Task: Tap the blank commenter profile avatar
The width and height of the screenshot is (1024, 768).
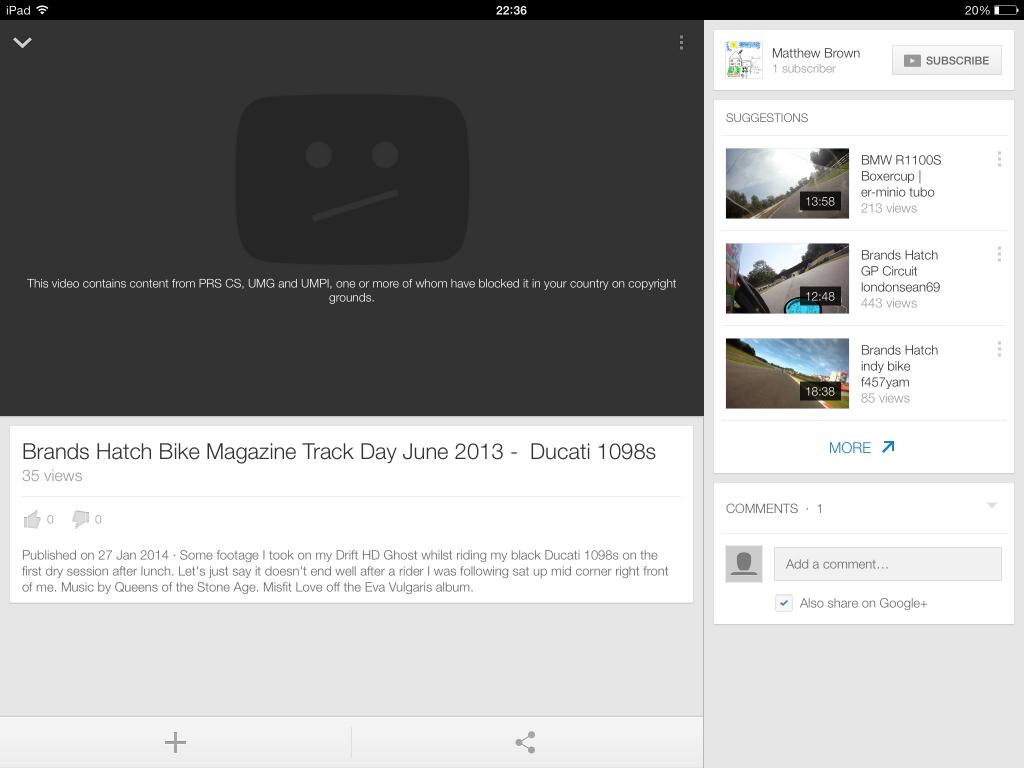Action: point(744,564)
